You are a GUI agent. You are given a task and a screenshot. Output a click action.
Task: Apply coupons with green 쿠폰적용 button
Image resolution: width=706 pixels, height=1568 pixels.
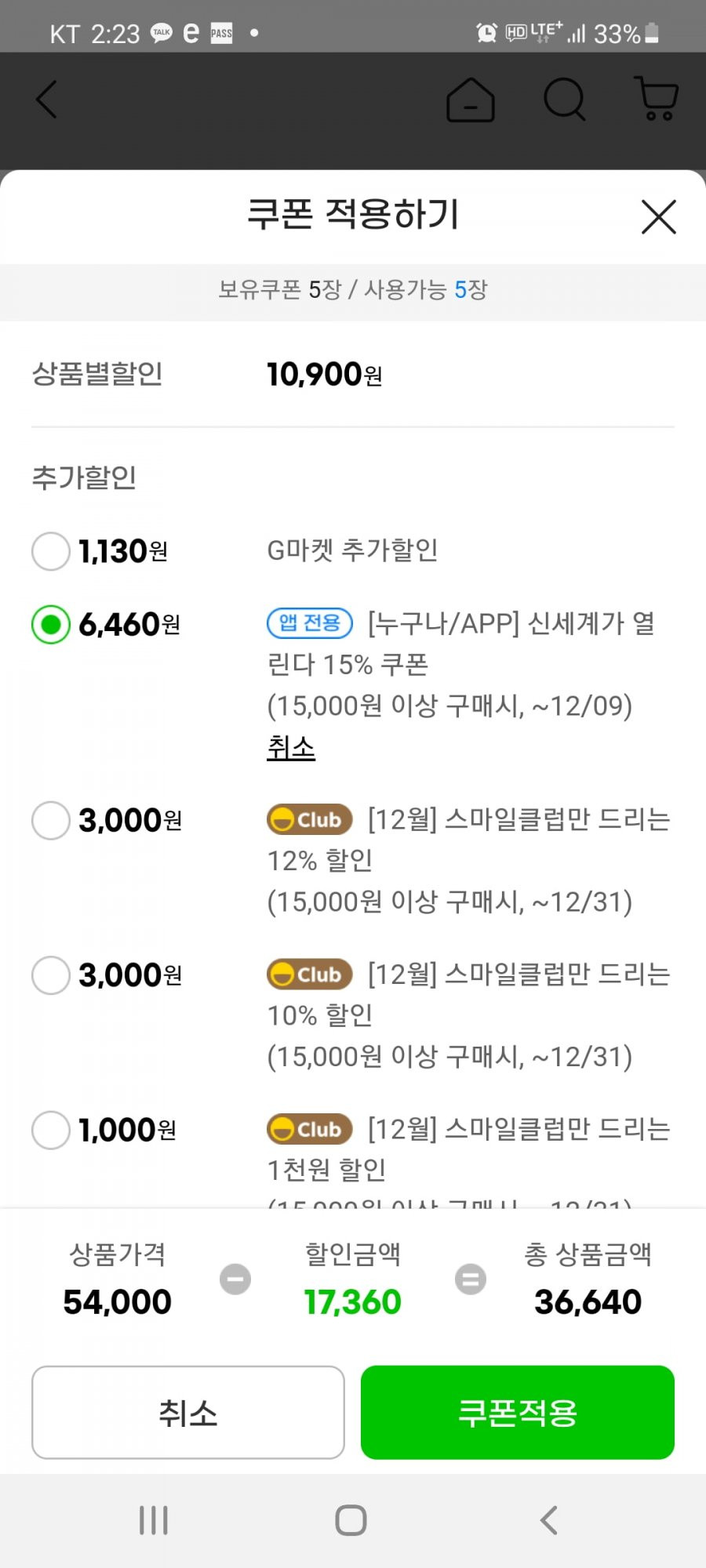click(518, 1413)
